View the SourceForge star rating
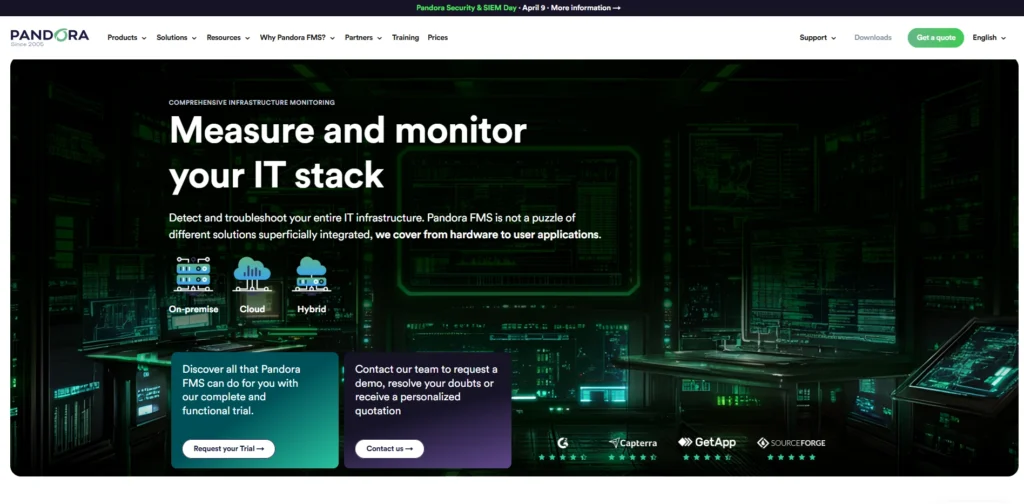 pyautogui.click(x=792, y=458)
